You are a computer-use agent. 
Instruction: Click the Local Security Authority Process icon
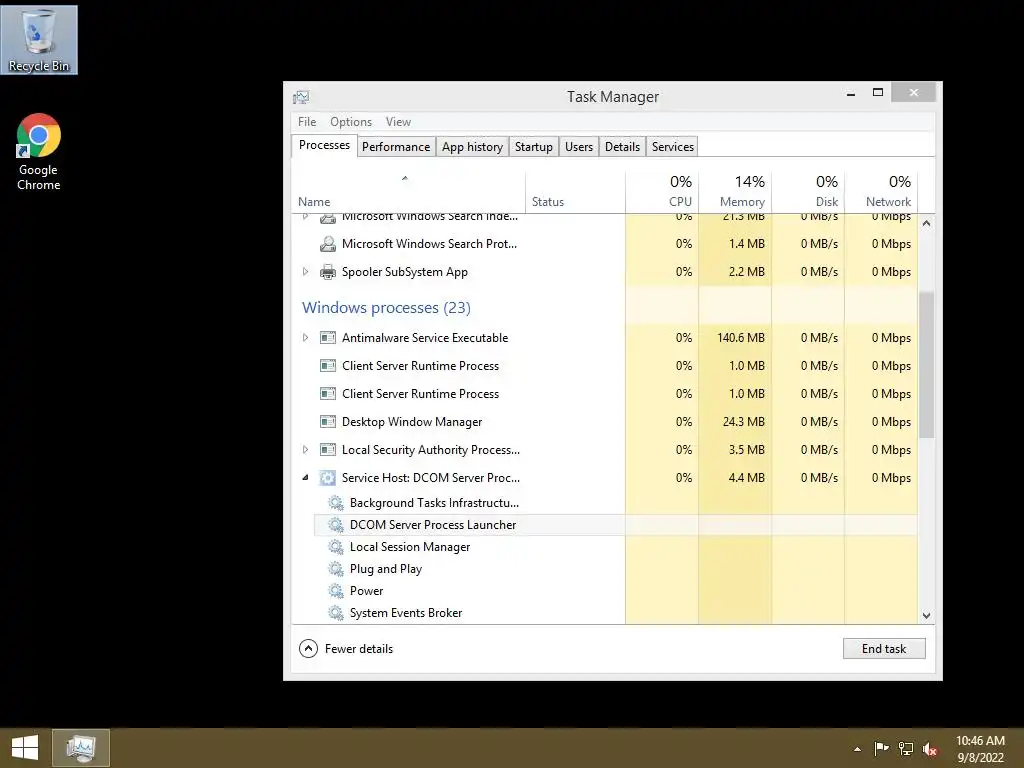coord(327,450)
